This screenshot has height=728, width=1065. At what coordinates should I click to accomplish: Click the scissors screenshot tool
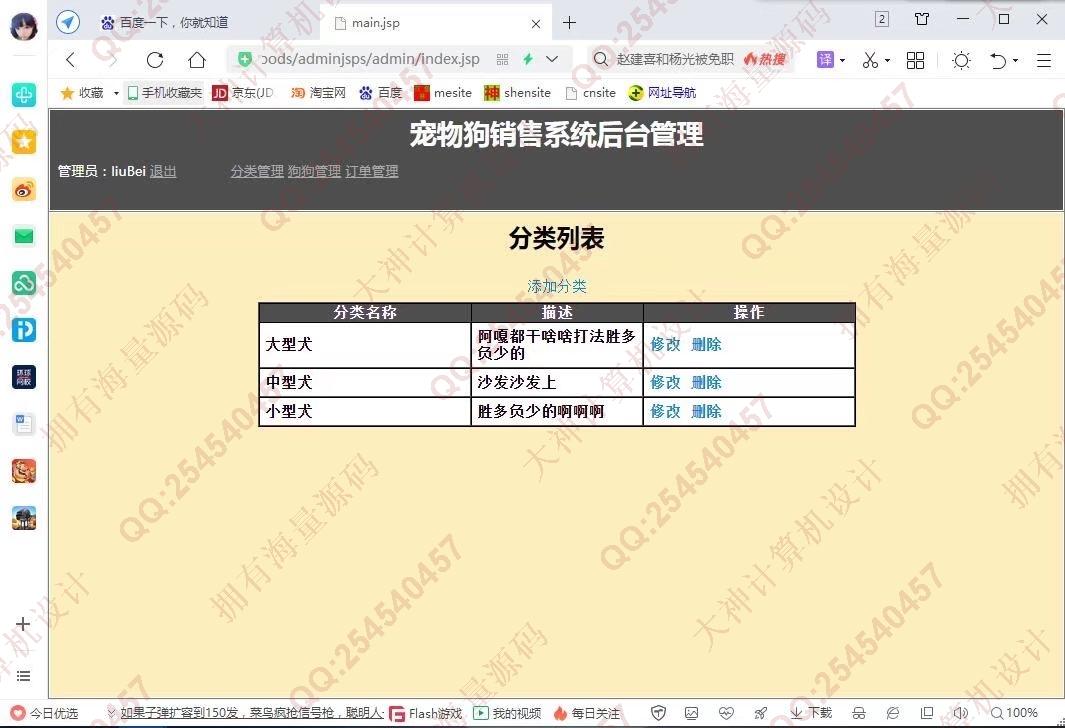pyautogui.click(x=870, y=60)
